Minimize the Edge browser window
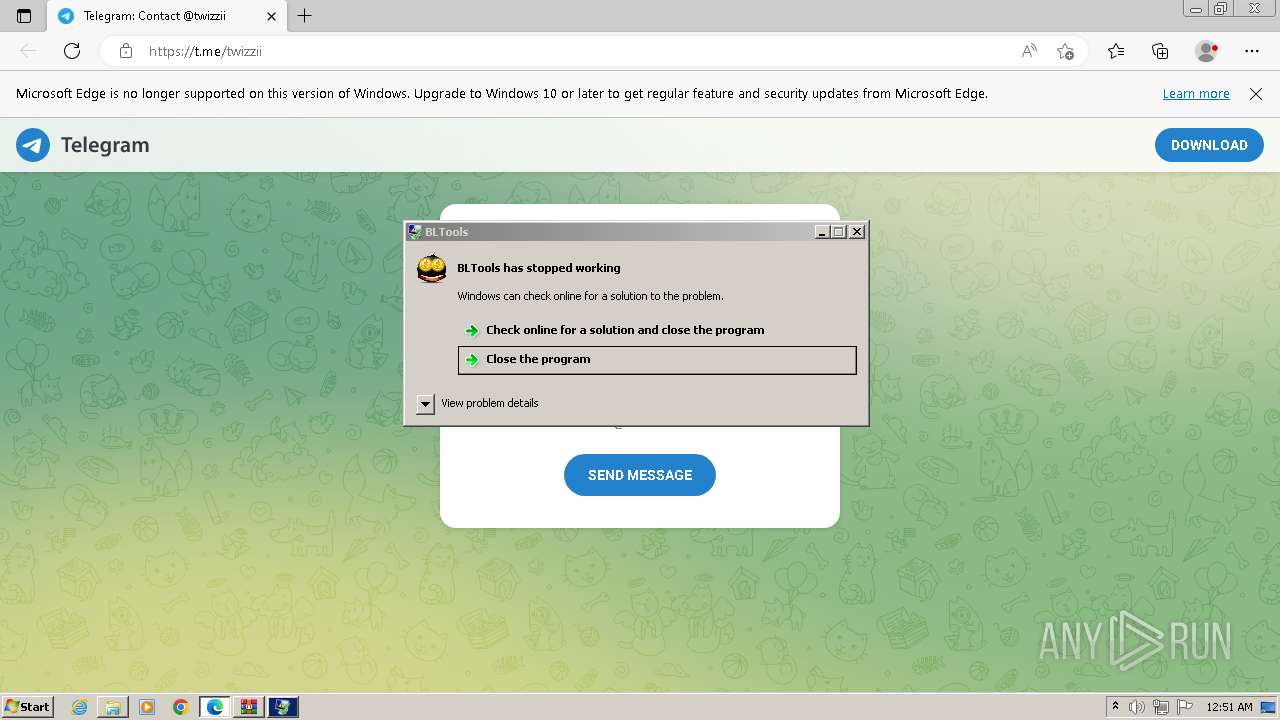 click(x=1195, y=9)
